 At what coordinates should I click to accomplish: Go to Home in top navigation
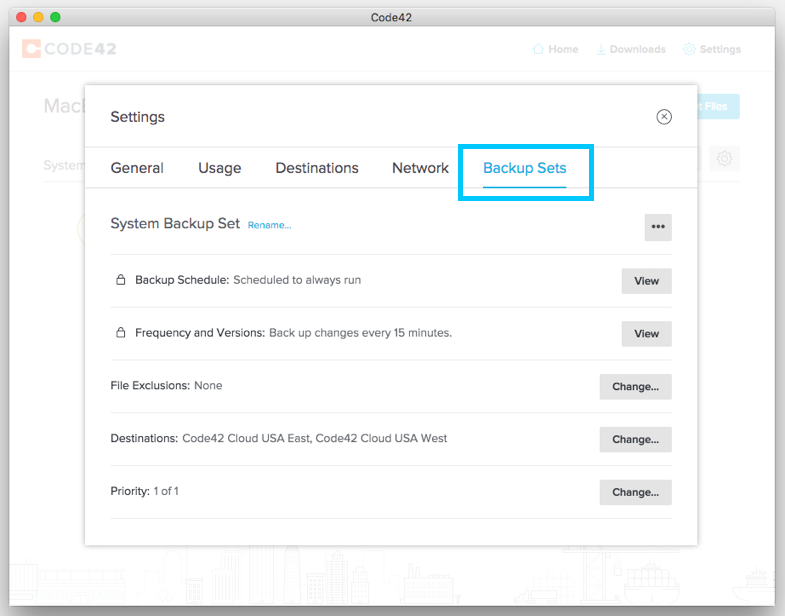coord(555,49)
